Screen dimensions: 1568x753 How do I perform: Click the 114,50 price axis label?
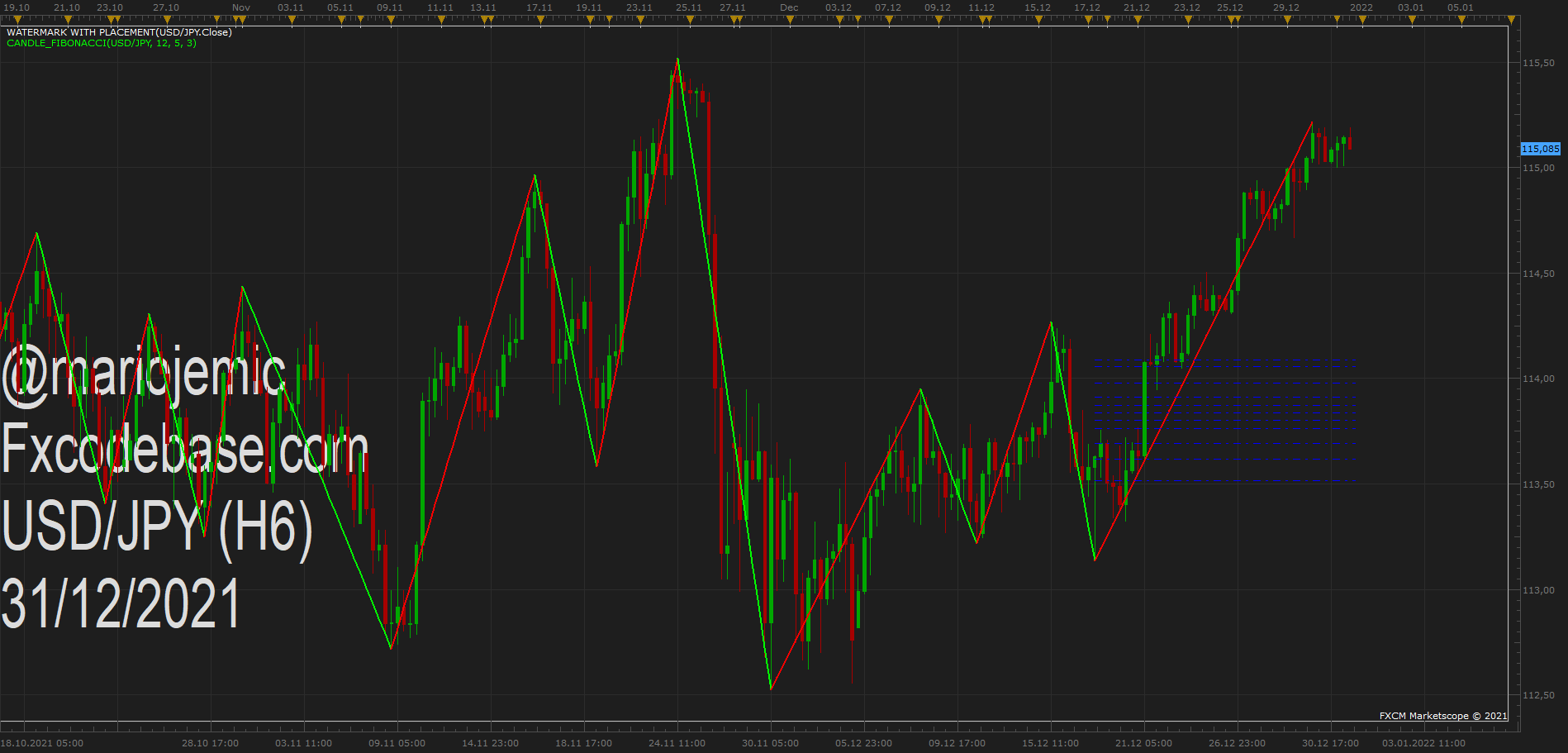tap(1538, 274)
